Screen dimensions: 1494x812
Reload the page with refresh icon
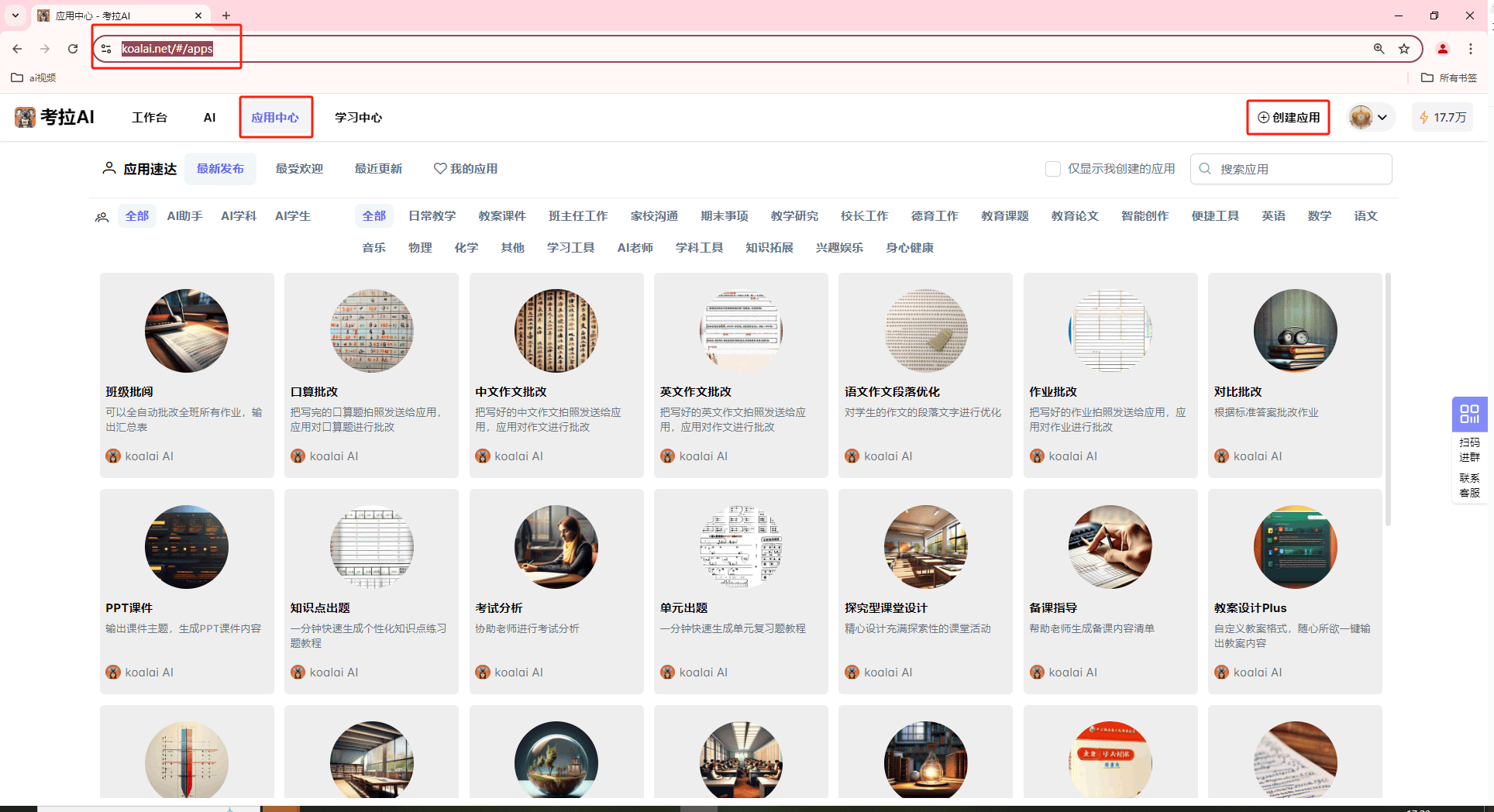(73, 49)
